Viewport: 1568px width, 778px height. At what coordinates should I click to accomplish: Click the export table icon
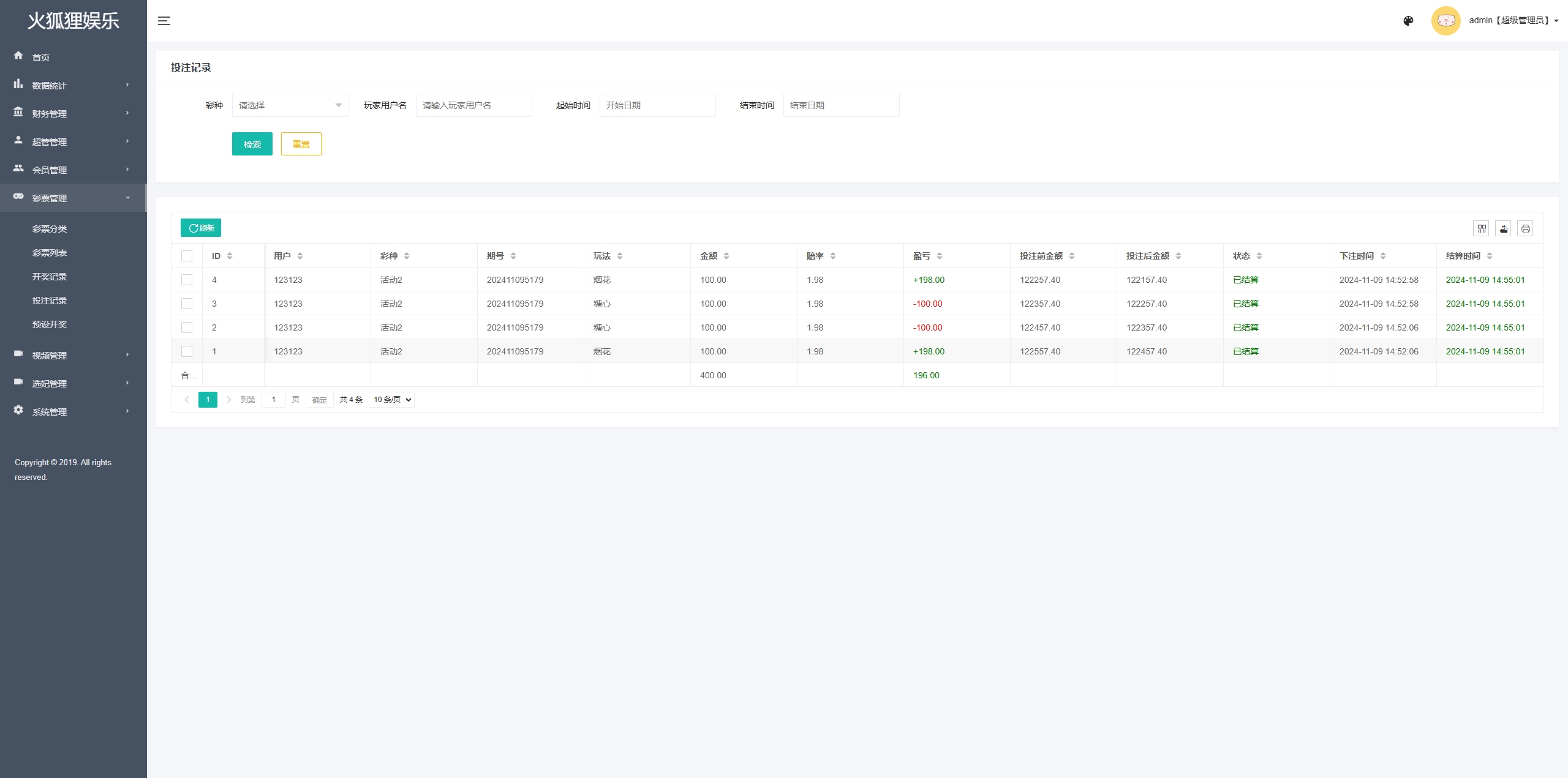tap(1503, 228)
